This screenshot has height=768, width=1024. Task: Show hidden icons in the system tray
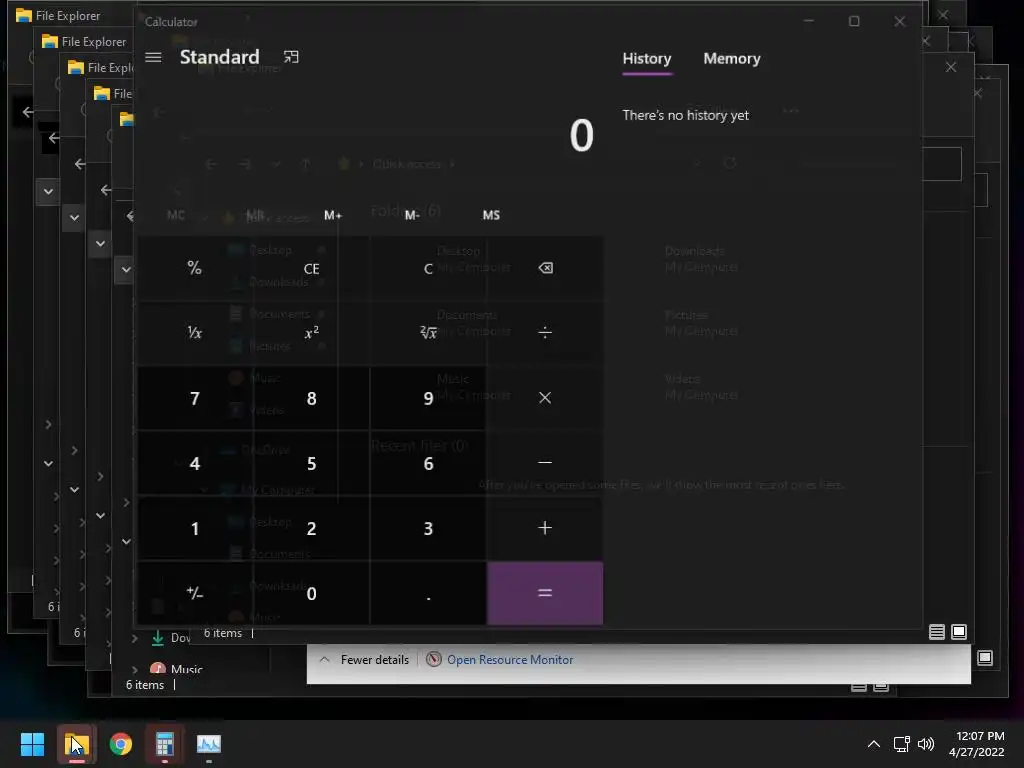(x=874, y=744)
